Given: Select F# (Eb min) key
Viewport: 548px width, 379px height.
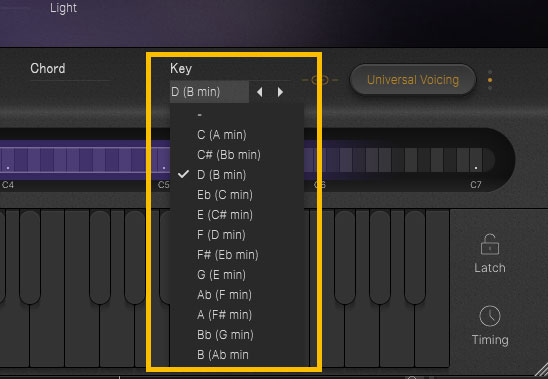Looking at the screenshot, I should [x=237, y=255].
